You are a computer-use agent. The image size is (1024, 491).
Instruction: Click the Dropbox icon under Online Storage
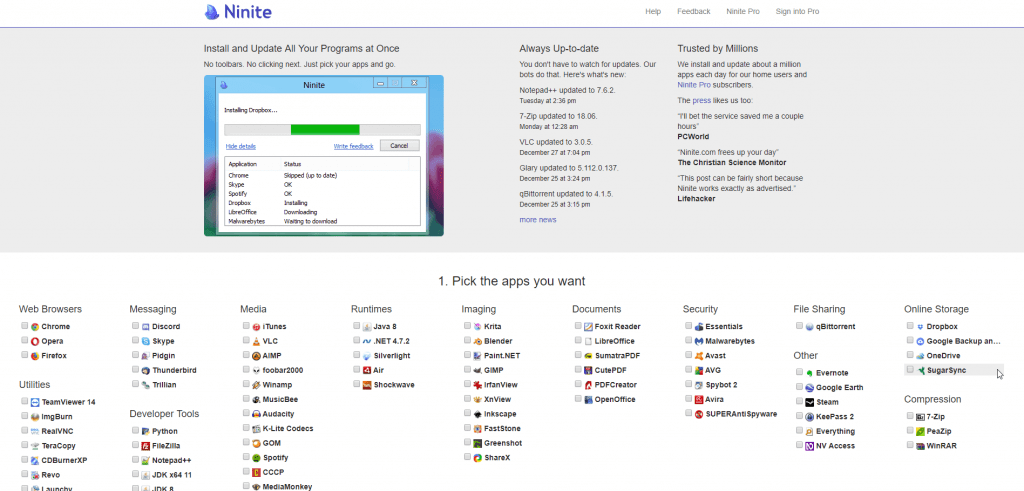click(920, 326)
